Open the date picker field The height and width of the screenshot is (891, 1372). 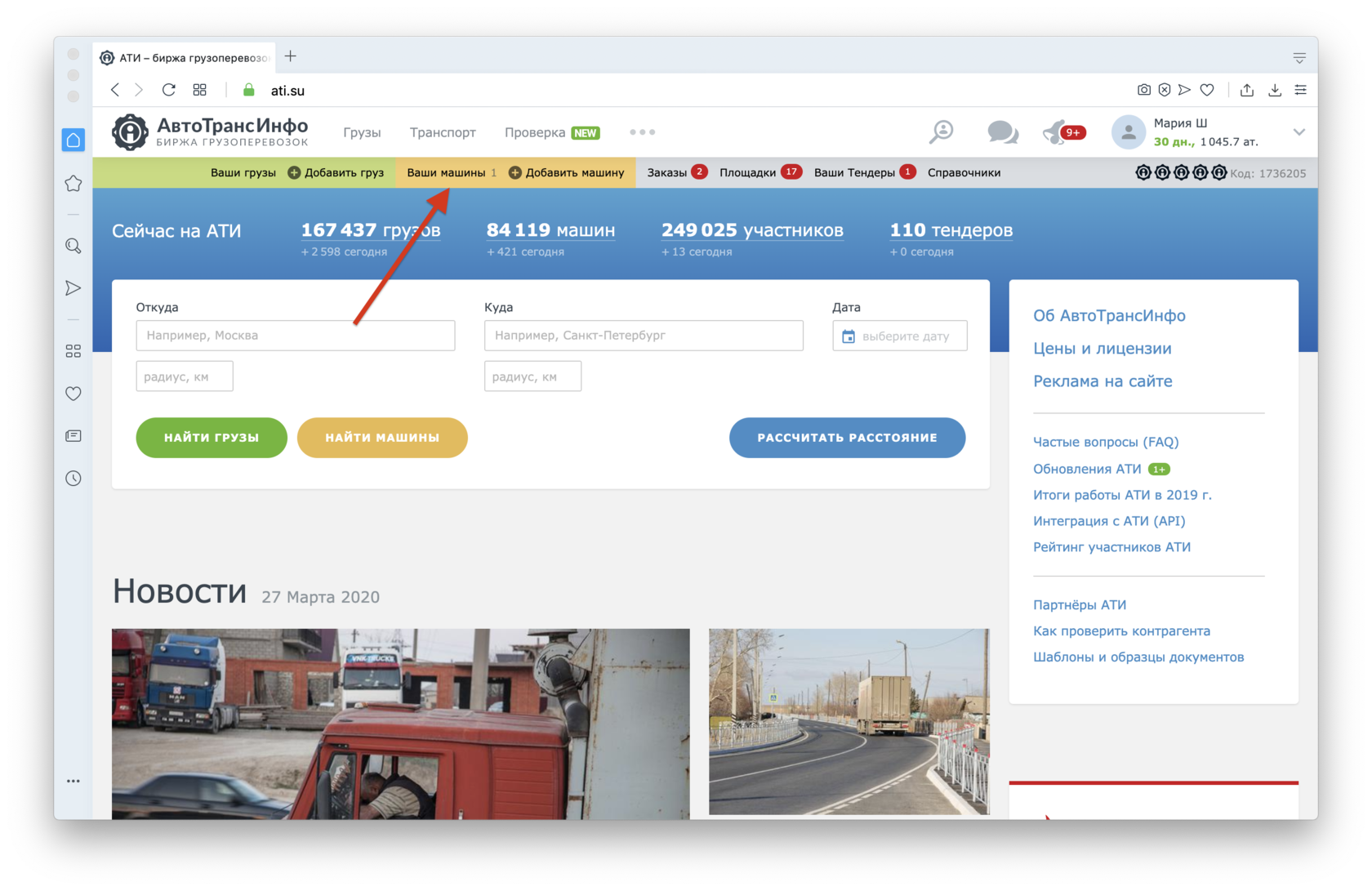coord(899,336)
